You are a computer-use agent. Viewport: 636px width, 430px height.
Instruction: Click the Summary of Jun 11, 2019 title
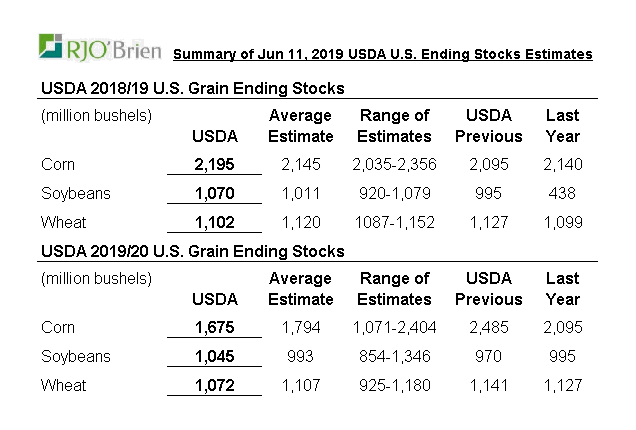383,53
